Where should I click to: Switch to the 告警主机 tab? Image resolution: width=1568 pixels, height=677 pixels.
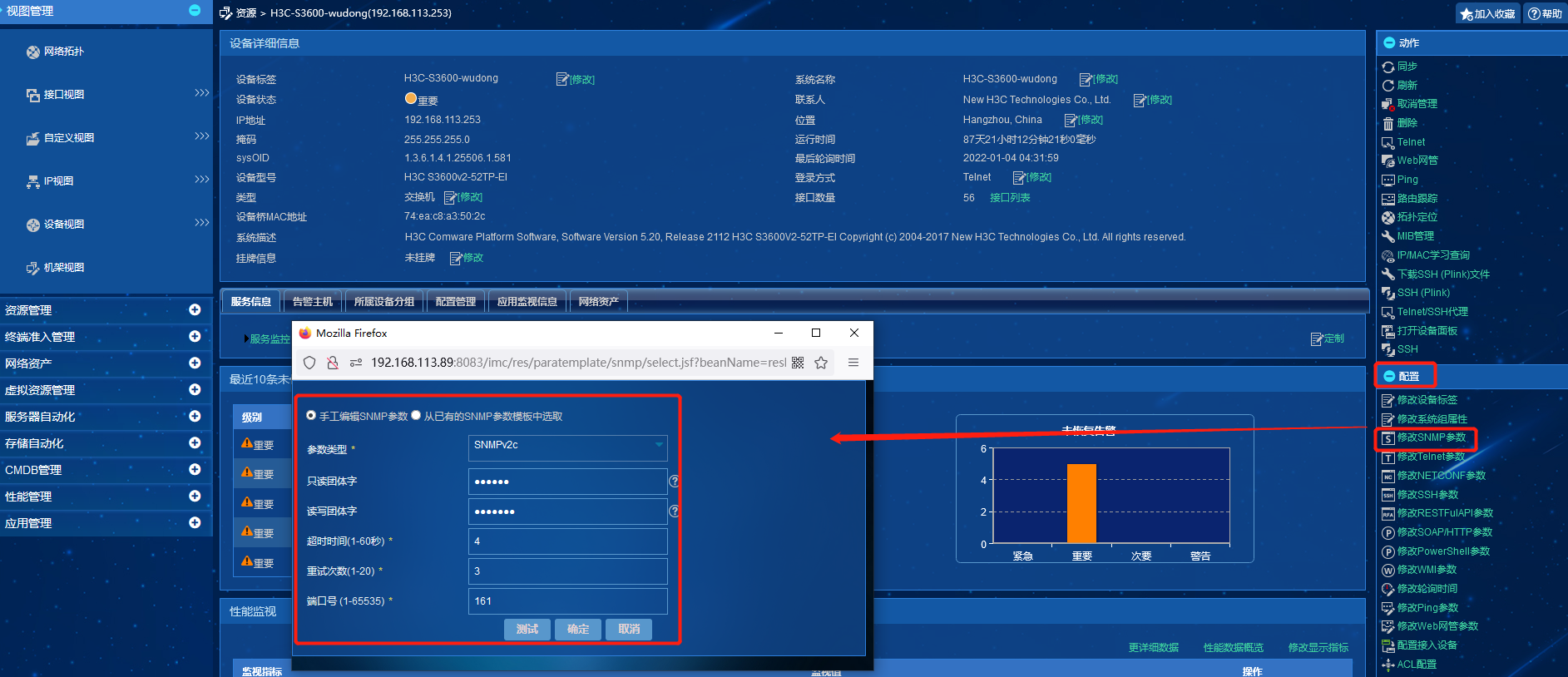[312, 301]
